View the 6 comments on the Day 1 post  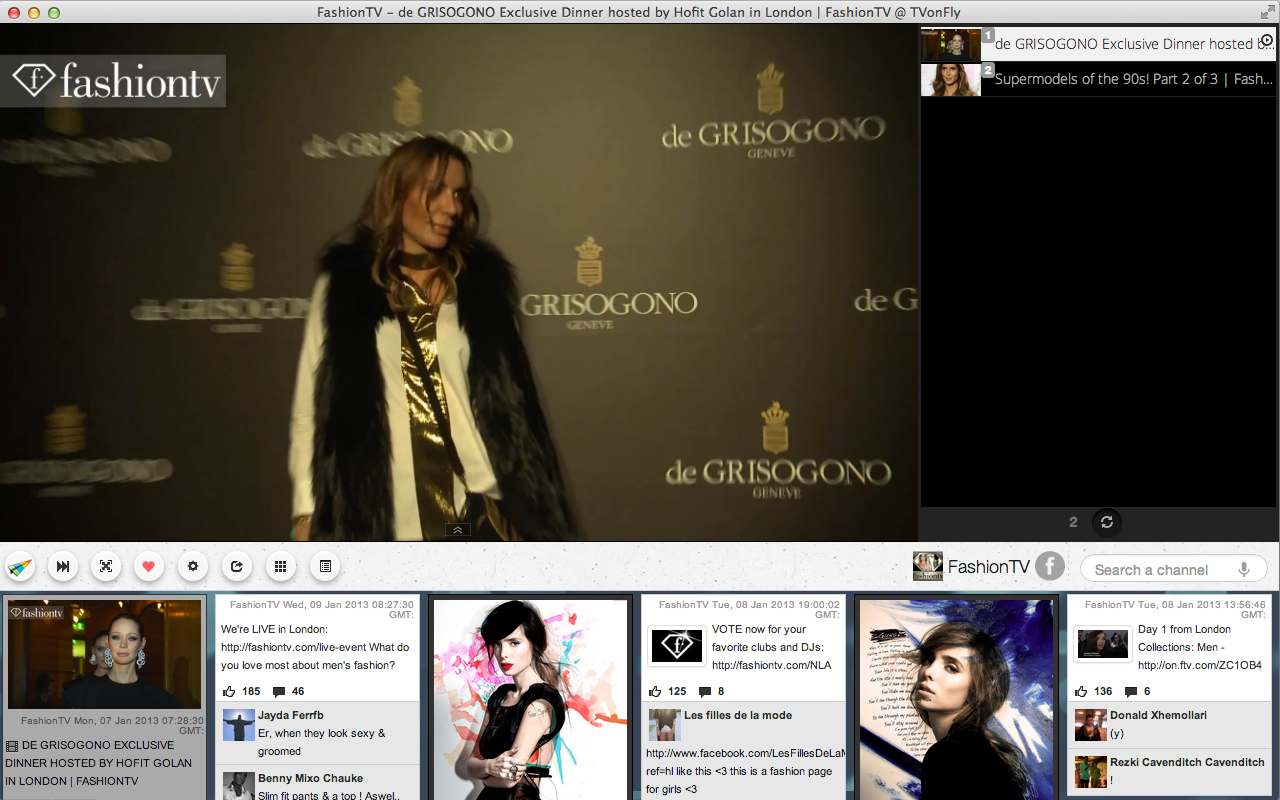click(1131, 691)
